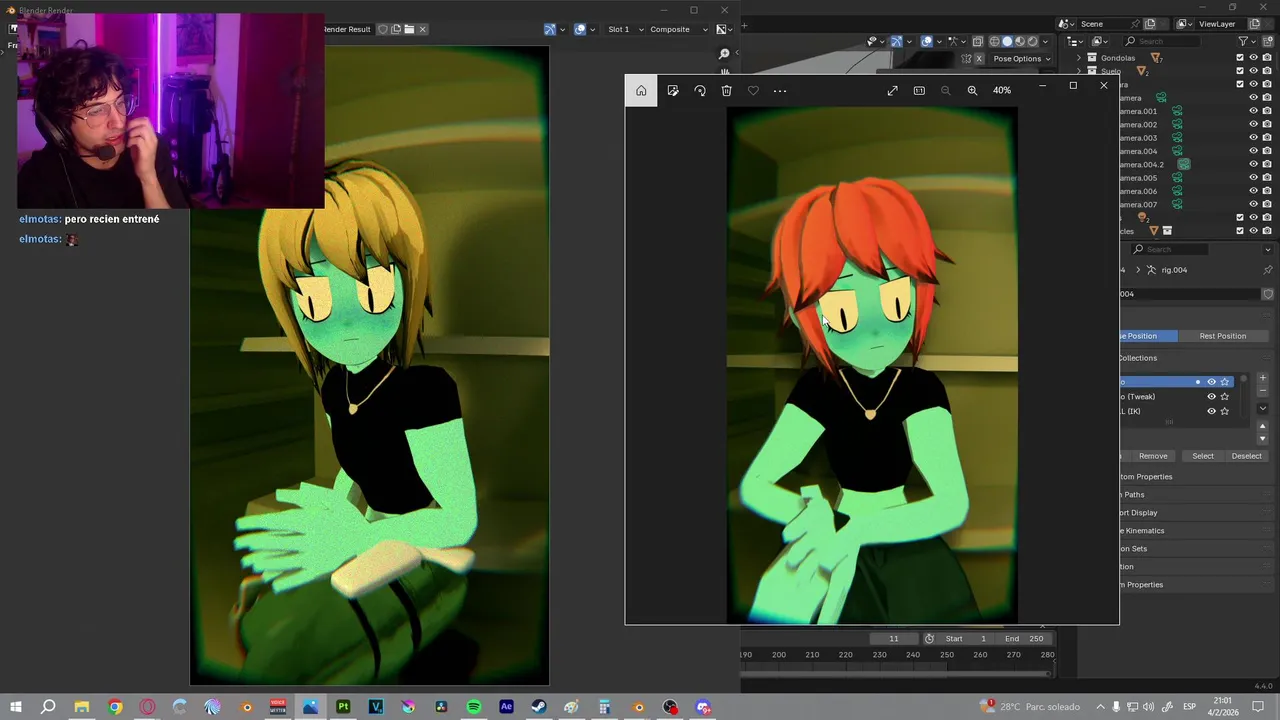Open Spotify from the taskbar
The height and width of the screenshot is (720, 1280).
pyautogui.click(x=474, y=707)
